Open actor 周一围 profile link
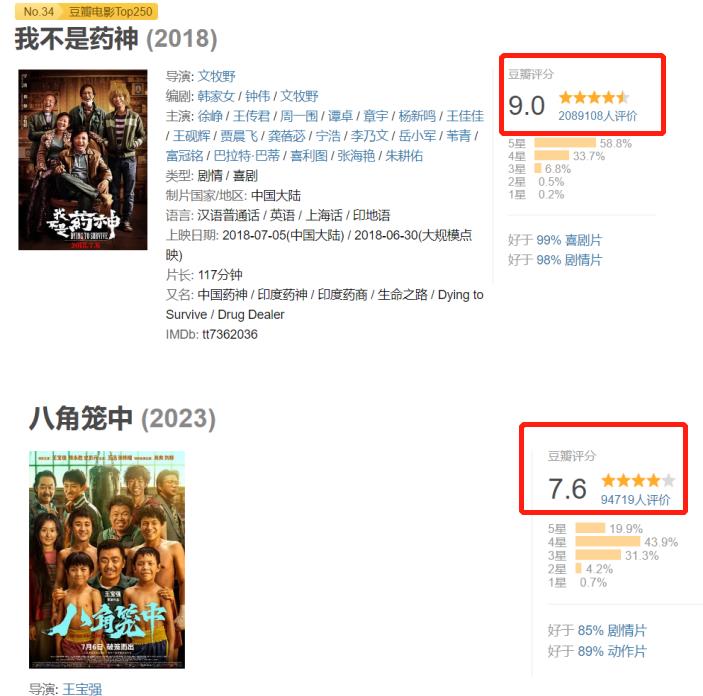Image resolution: width=703 pixels, height=696 pixels. tap(299, 116)
